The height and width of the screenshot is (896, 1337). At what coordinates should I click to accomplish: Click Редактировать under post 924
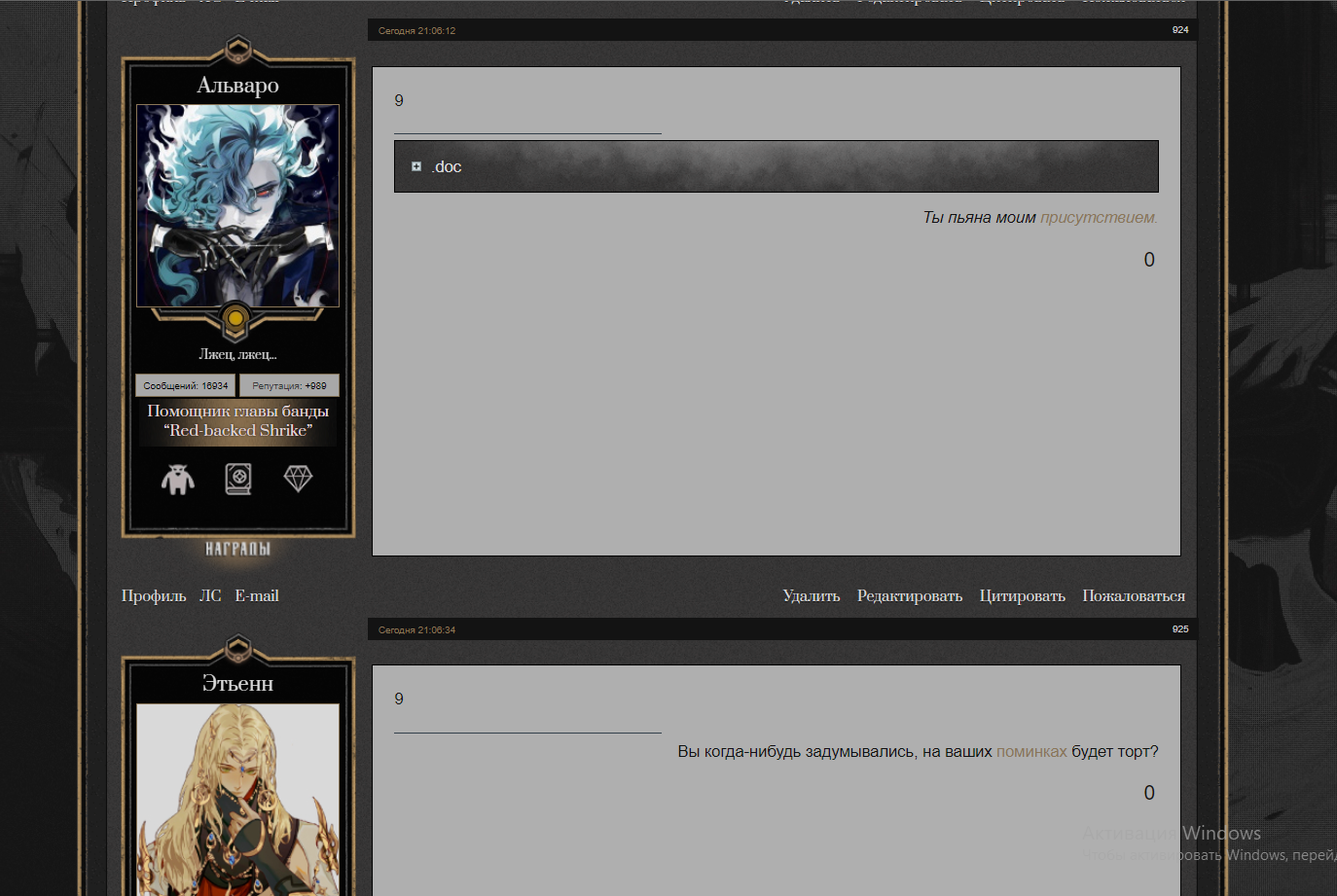coord(910,595)
